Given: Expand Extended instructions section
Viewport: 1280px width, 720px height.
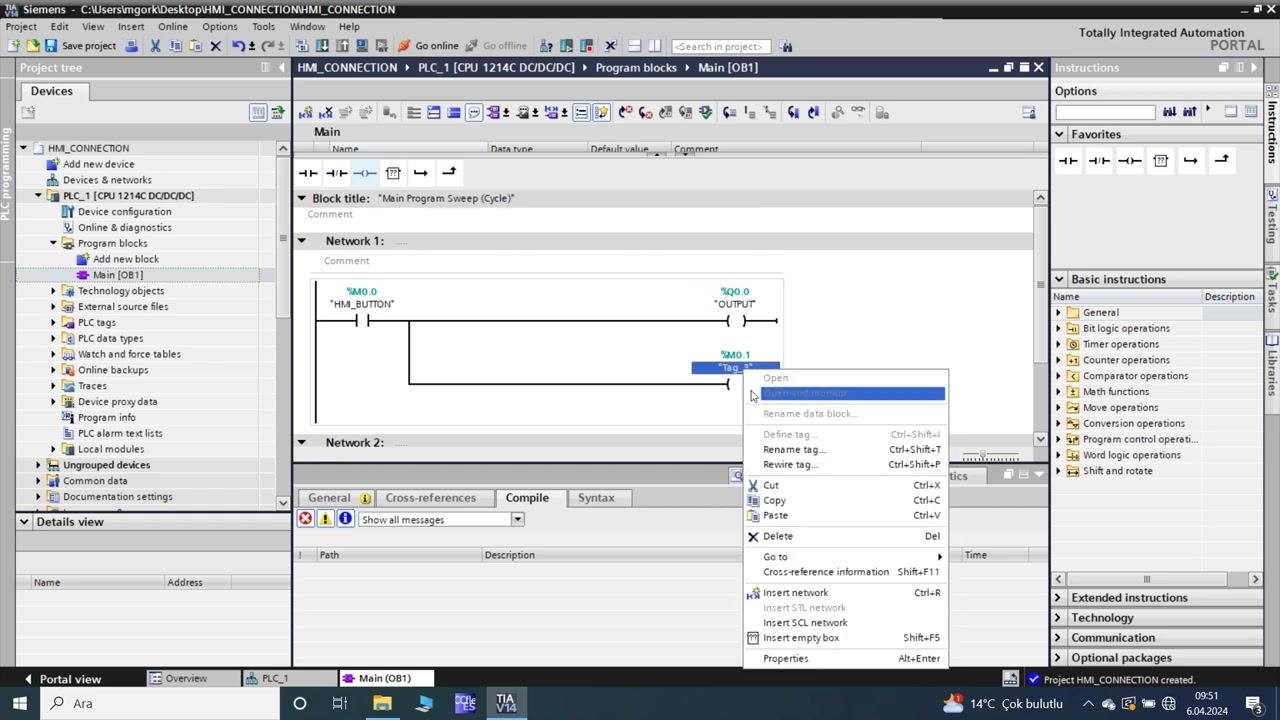Looking at the screenshot, I should point(1059,598).
